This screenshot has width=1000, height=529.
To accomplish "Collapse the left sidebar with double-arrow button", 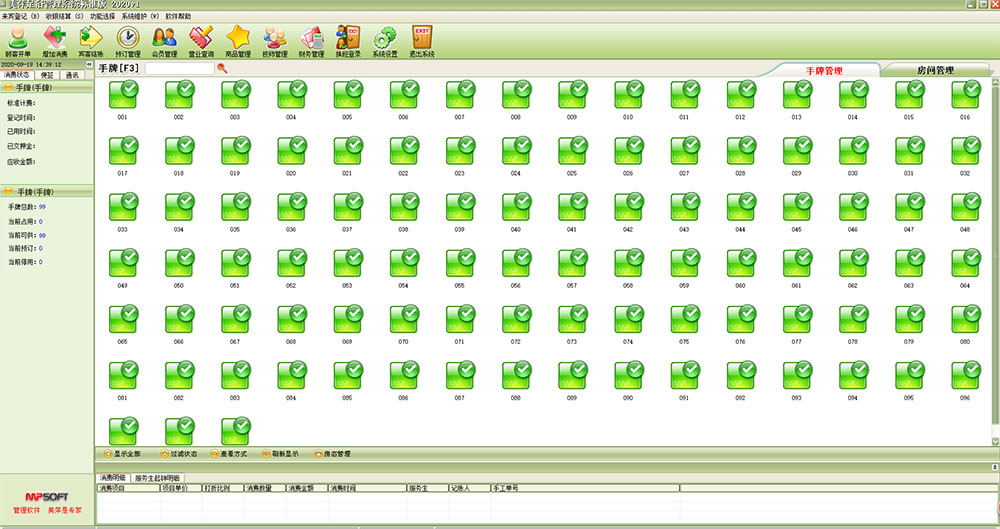I will [x=87, y=66].
